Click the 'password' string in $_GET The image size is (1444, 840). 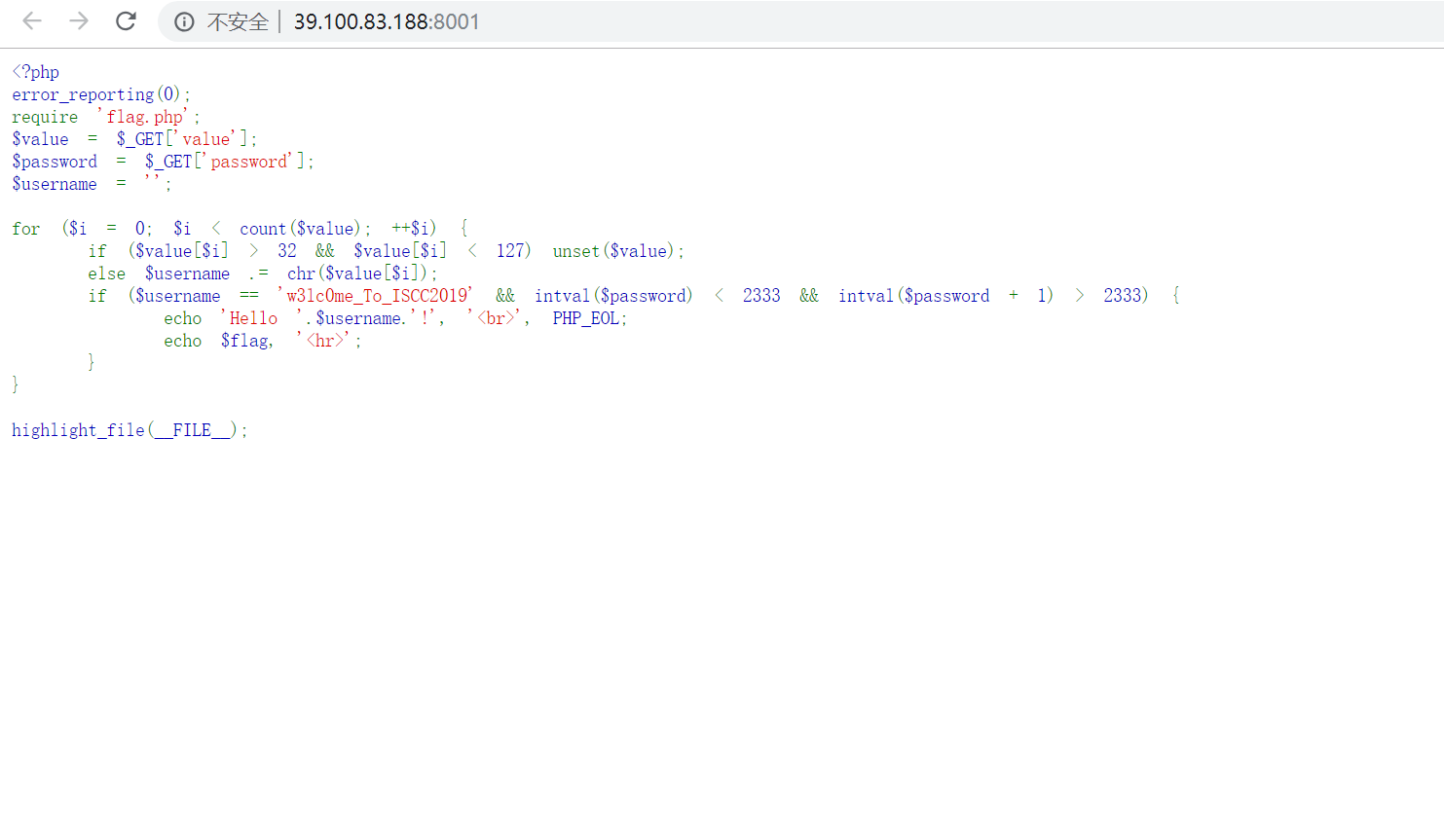250,162
